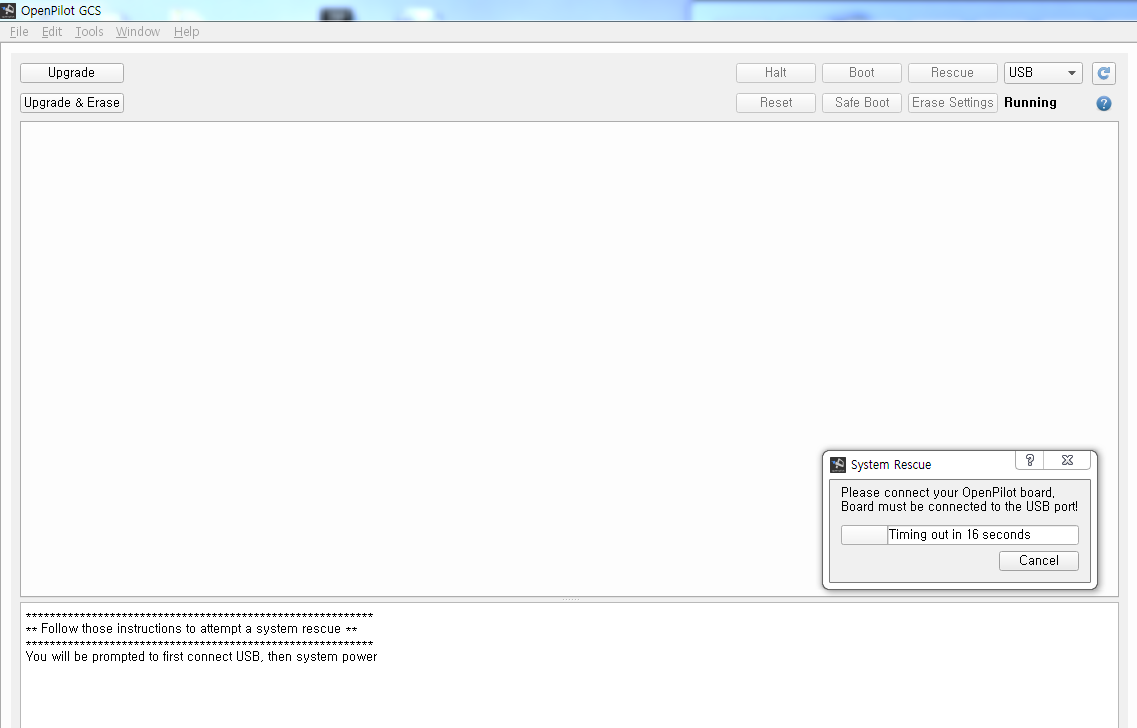The height and width of the screenshot is (728, 1137).
Task: Close the System Rescue dialog
Action: (x=1067, y=460)
